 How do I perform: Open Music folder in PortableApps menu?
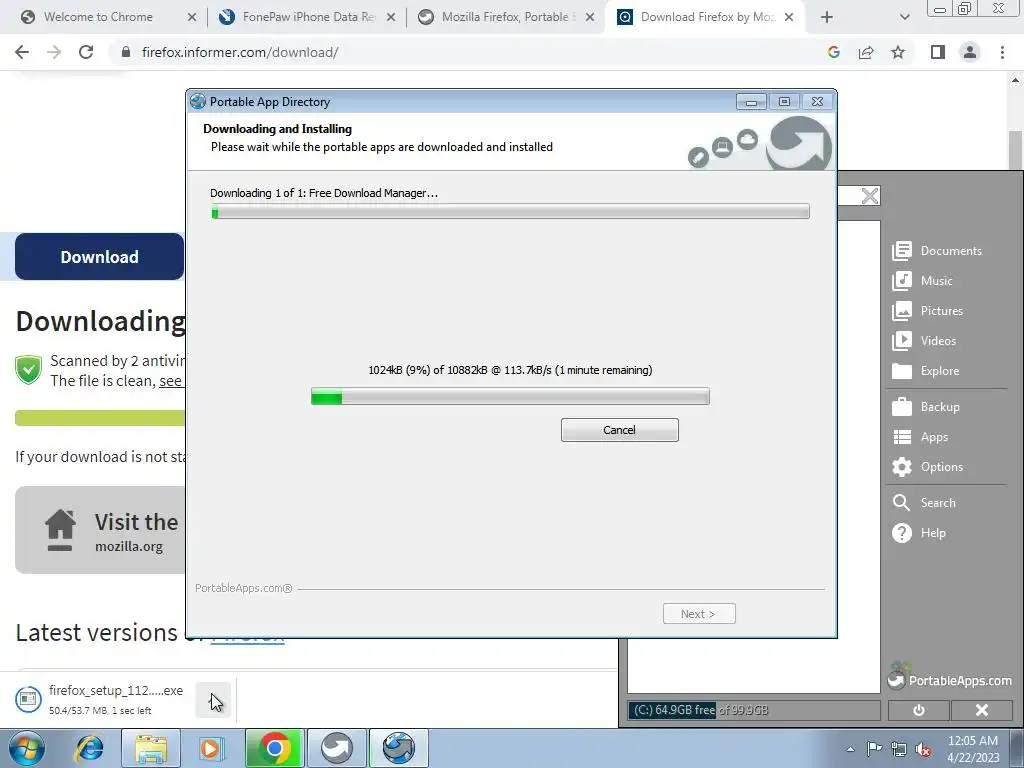[922, 281]
